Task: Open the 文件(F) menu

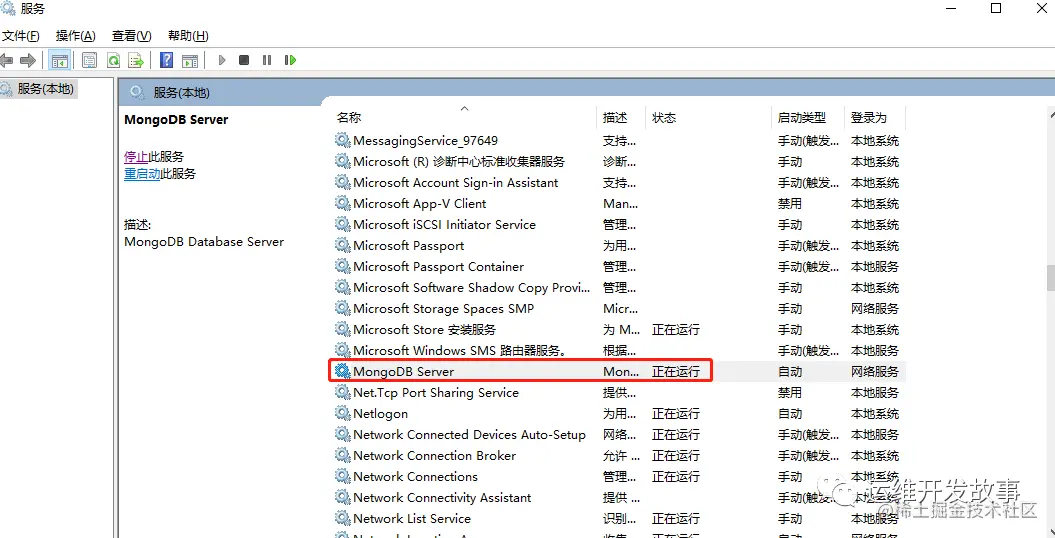Action: [x=20, y=36]
